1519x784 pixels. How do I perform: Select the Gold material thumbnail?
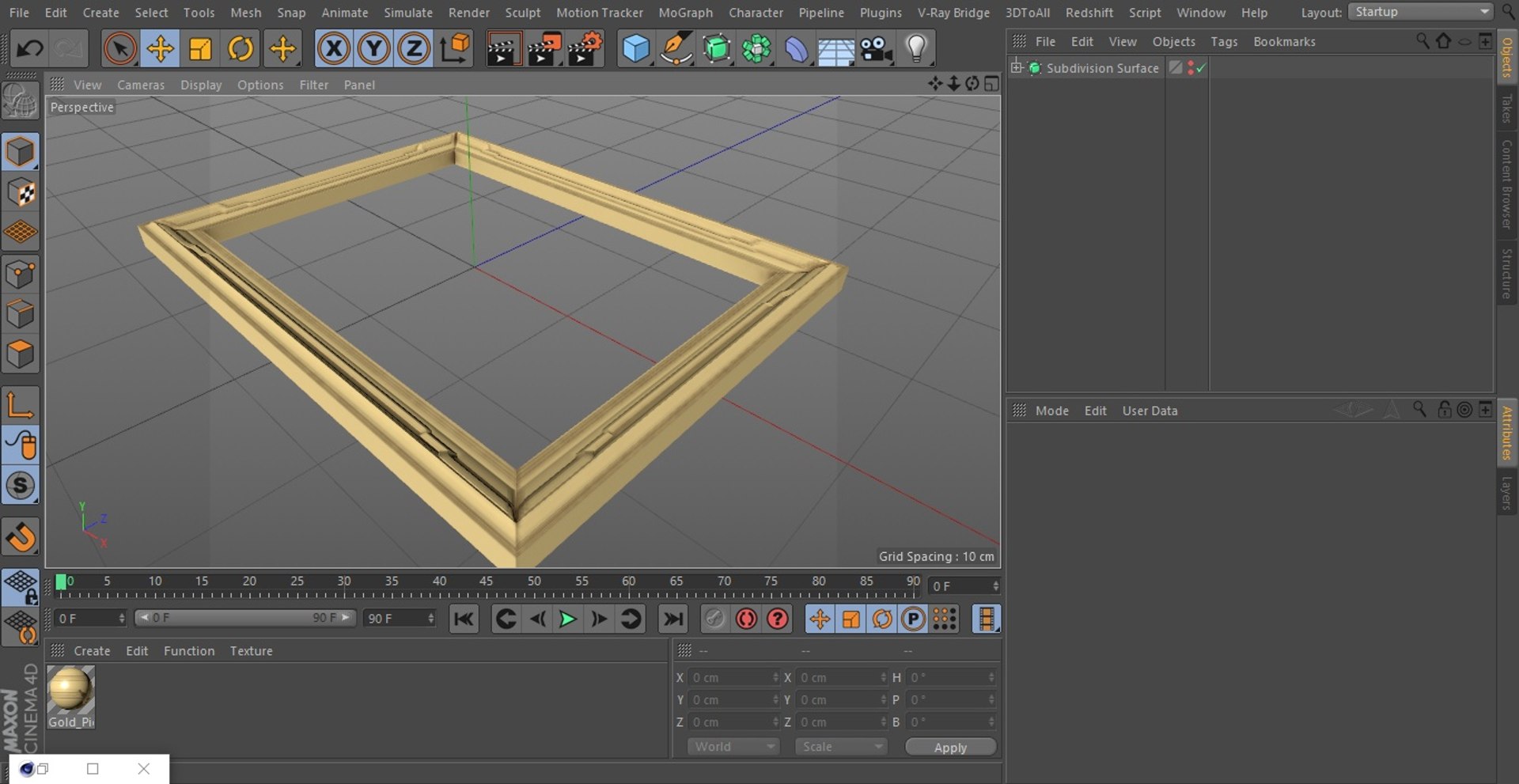tap(70, 690)
